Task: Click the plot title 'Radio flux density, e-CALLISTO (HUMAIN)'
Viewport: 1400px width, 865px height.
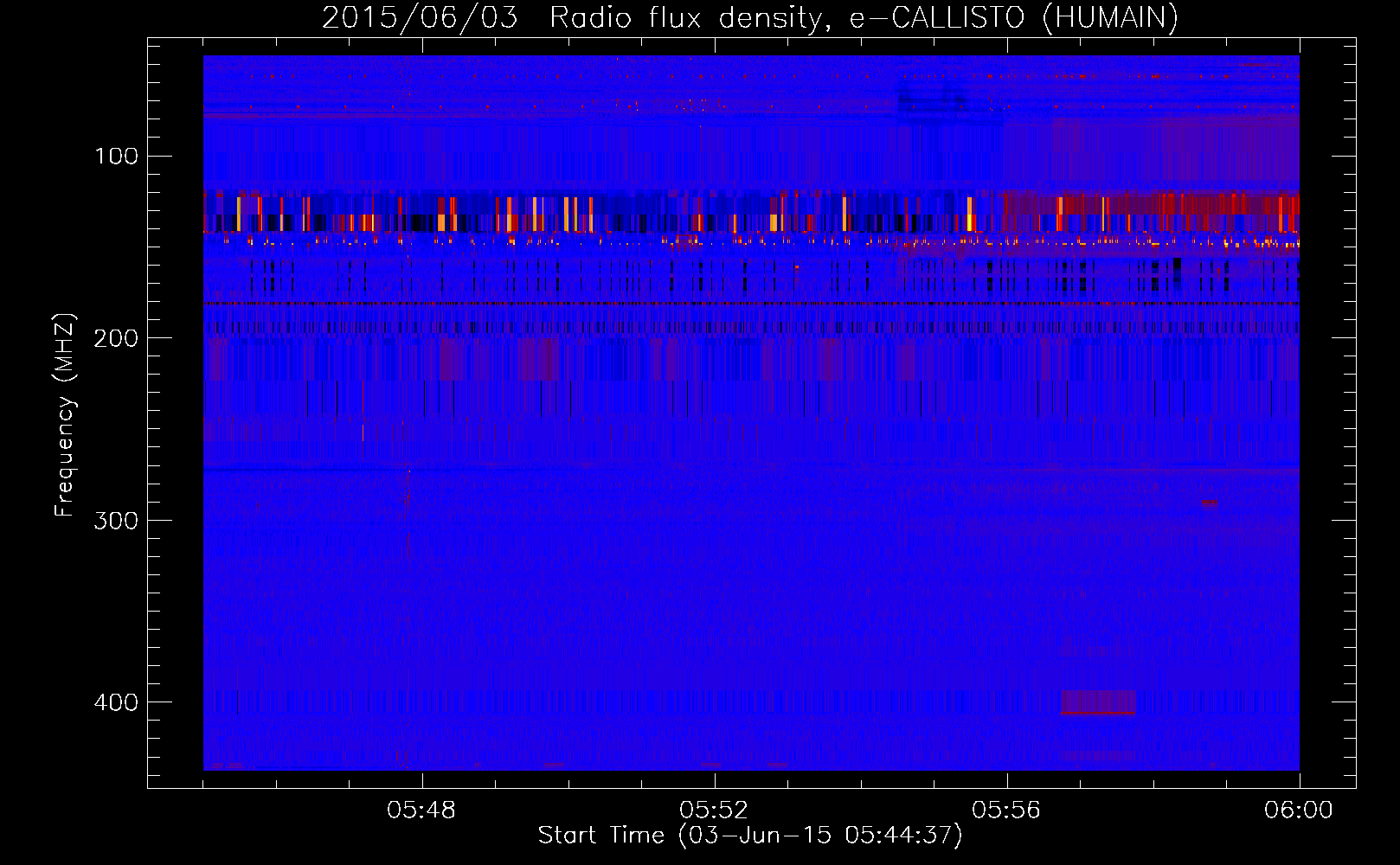Action: (864, 17)
